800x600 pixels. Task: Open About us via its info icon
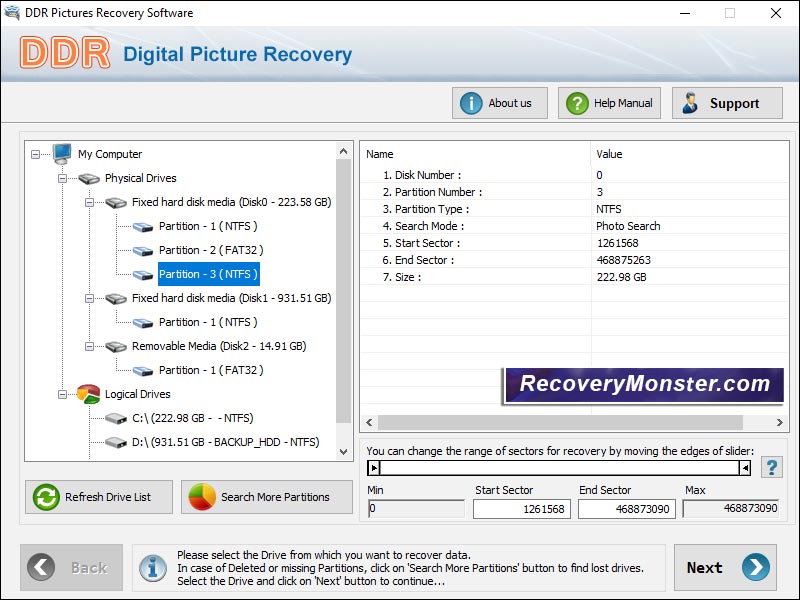471,102
